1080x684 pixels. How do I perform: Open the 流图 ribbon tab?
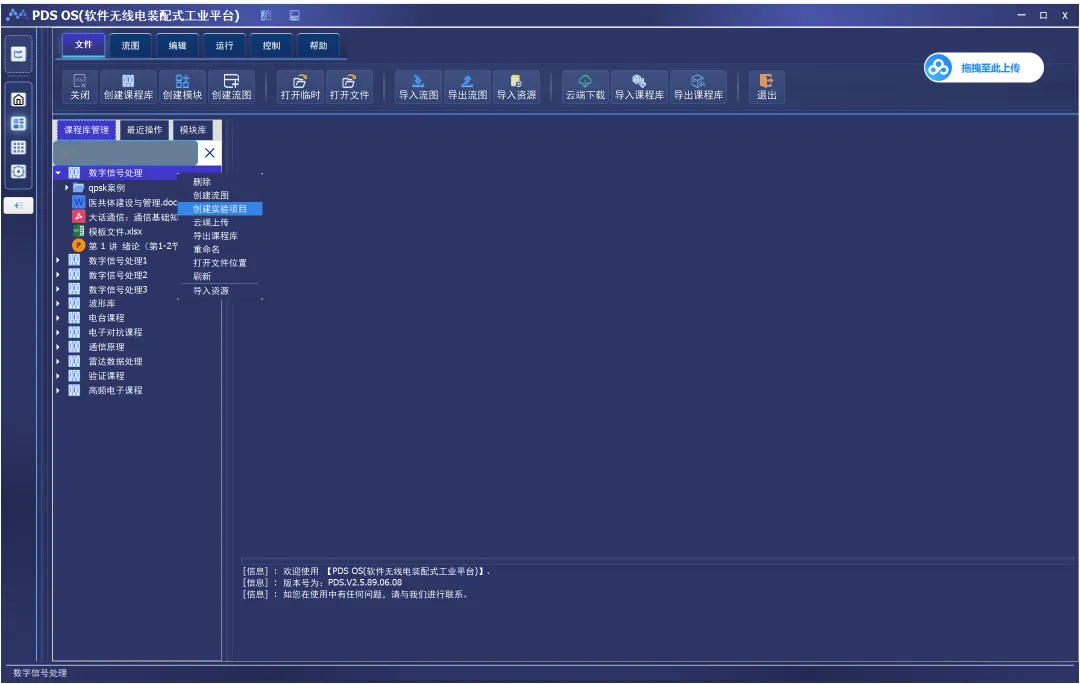[130, 45]
